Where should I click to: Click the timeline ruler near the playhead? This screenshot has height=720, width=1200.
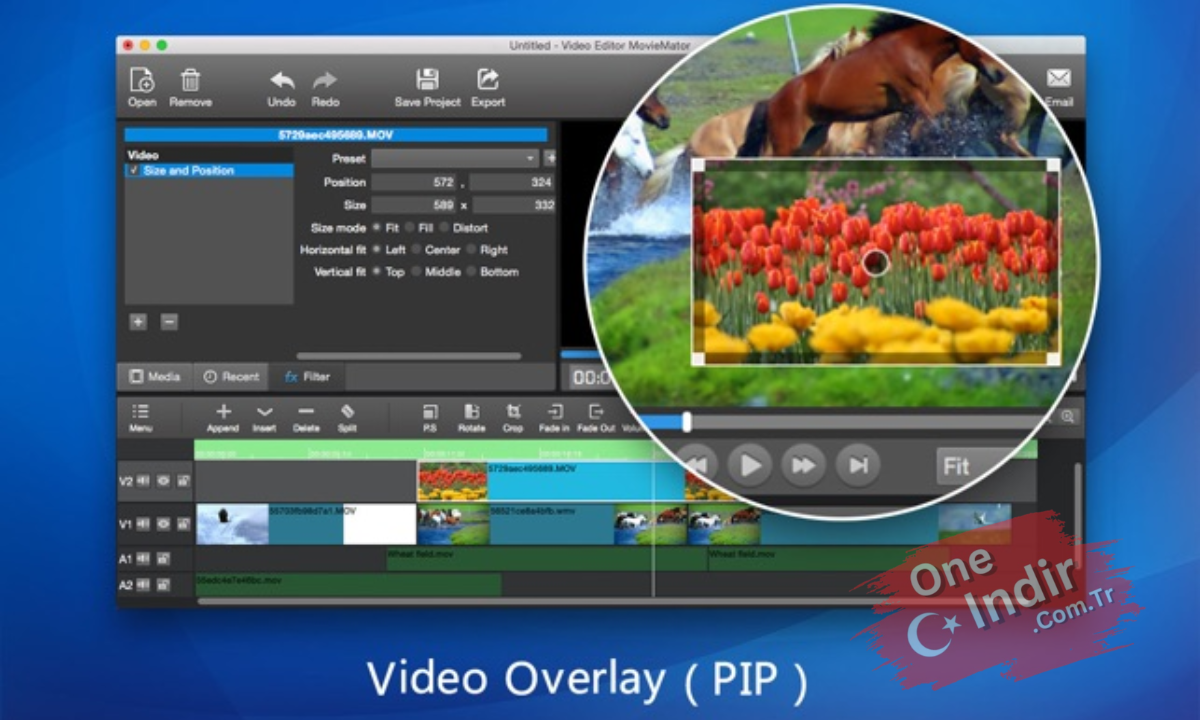point(654,450)
